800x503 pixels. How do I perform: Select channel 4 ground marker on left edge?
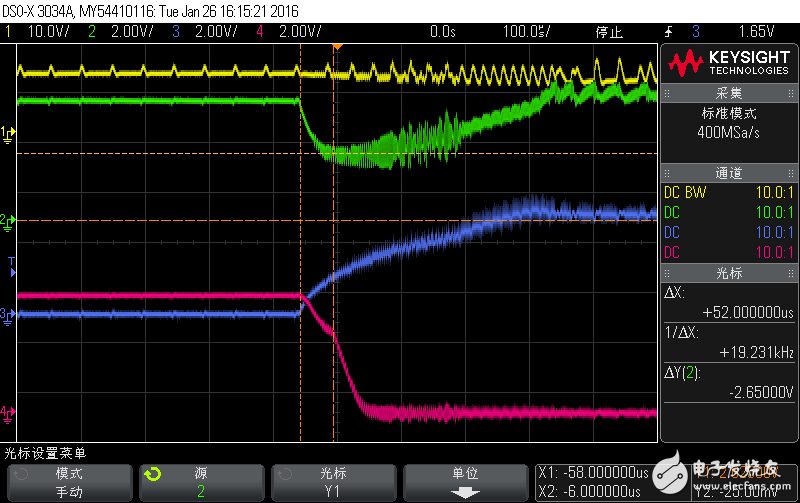[8, 411]
